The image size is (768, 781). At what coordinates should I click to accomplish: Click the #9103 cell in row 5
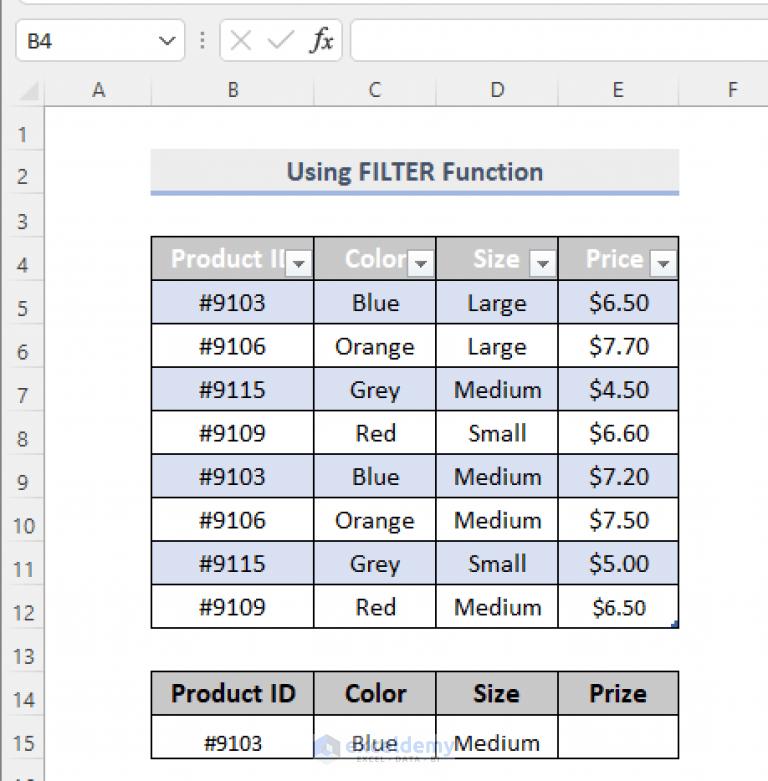[233, 302]
